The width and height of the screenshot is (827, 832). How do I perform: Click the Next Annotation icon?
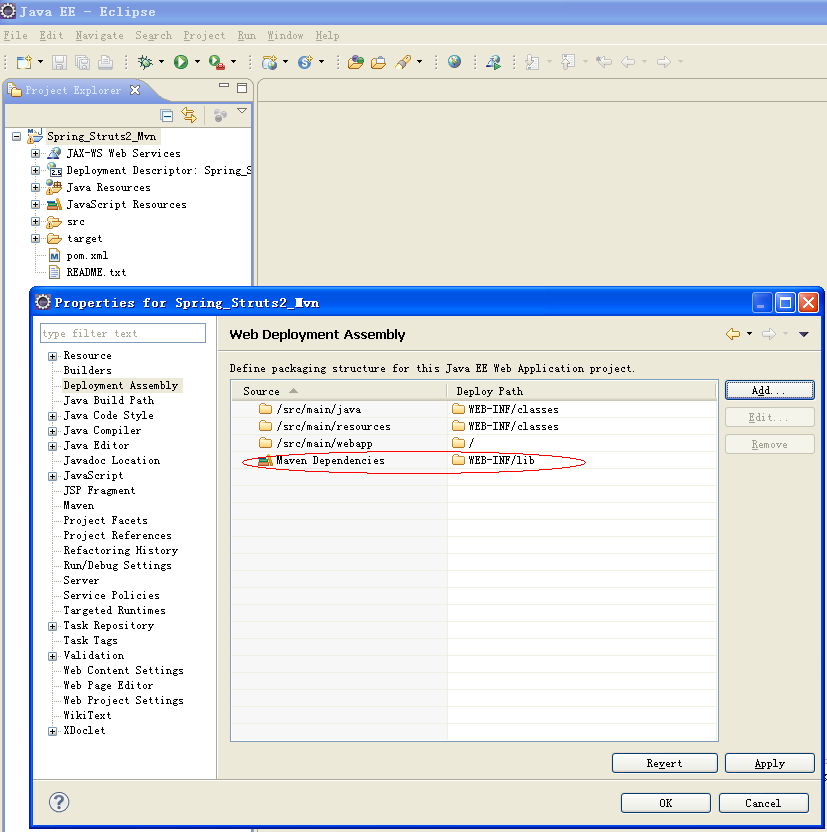click(532, 62)
